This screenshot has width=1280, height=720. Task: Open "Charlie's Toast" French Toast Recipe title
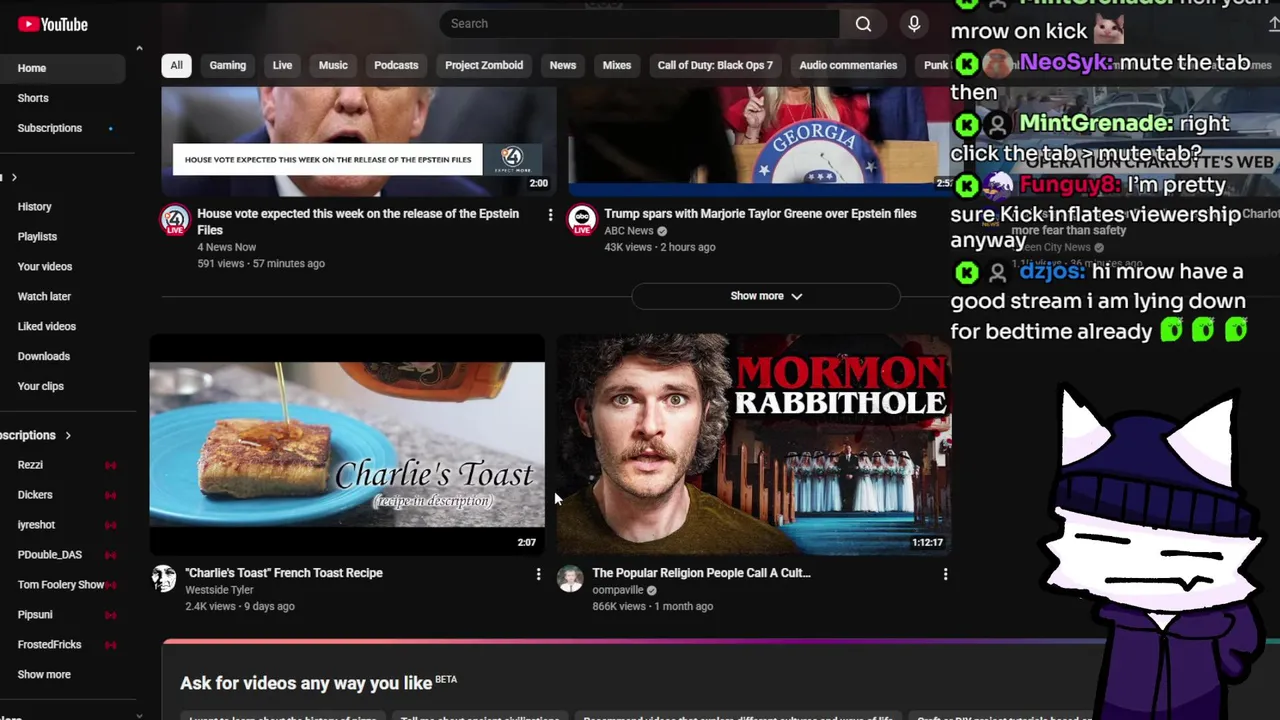pyautogui.click(x=284, y=573)
